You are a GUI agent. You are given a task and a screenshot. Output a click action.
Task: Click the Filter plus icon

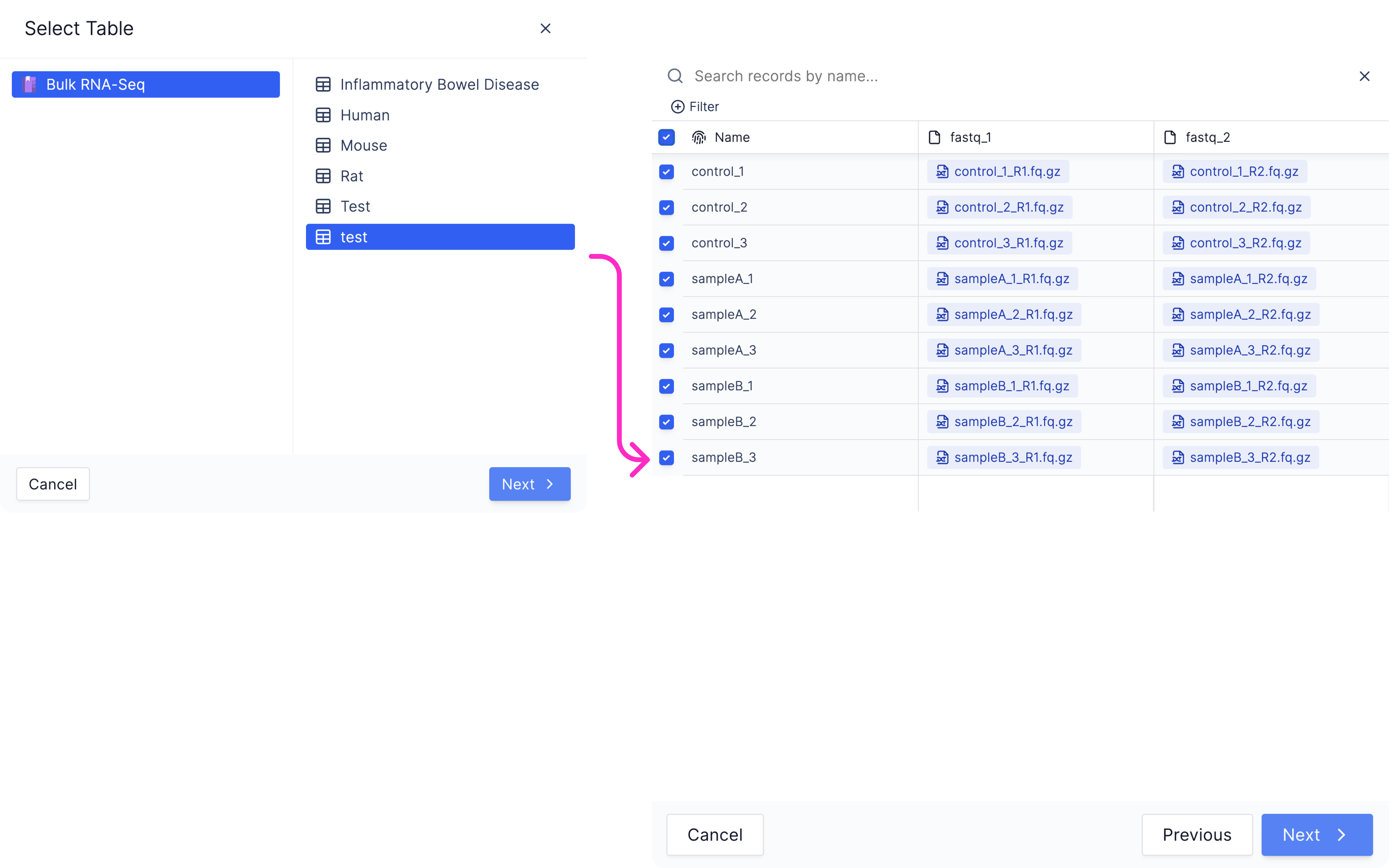(x=677, y=107)
